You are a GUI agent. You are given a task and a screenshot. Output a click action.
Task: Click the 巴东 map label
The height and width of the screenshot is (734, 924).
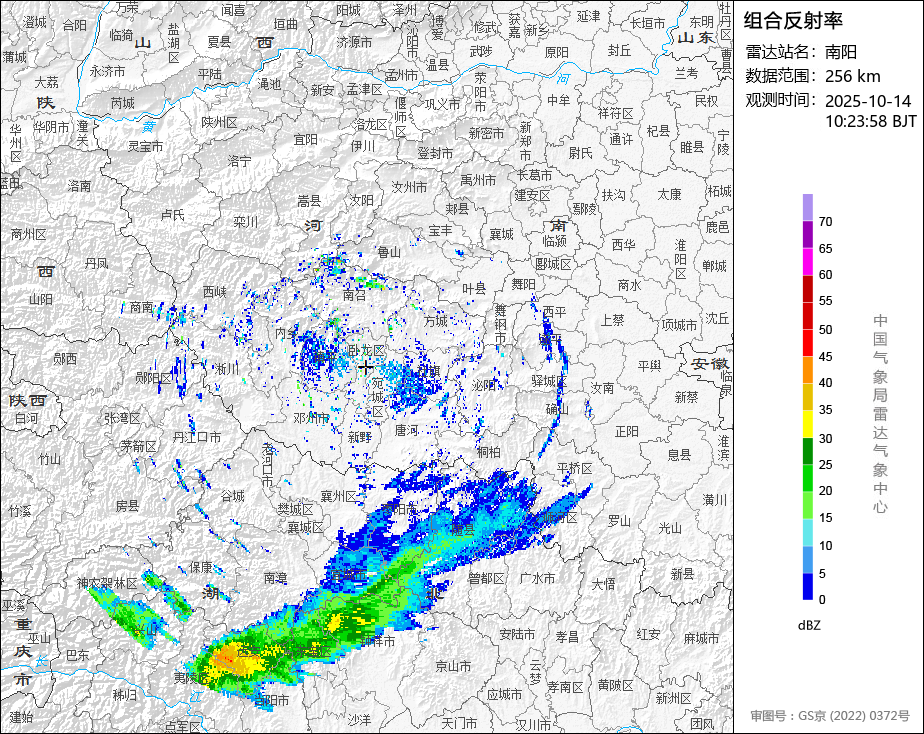pos(78,654)
